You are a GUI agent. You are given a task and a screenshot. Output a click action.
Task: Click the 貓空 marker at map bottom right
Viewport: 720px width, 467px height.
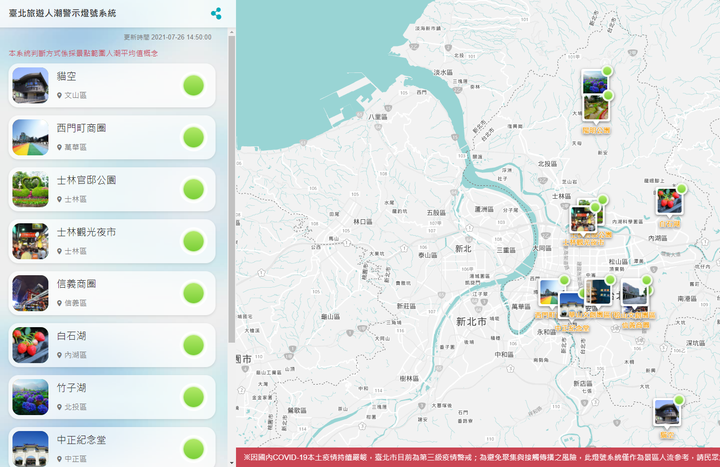coord(666,414)
